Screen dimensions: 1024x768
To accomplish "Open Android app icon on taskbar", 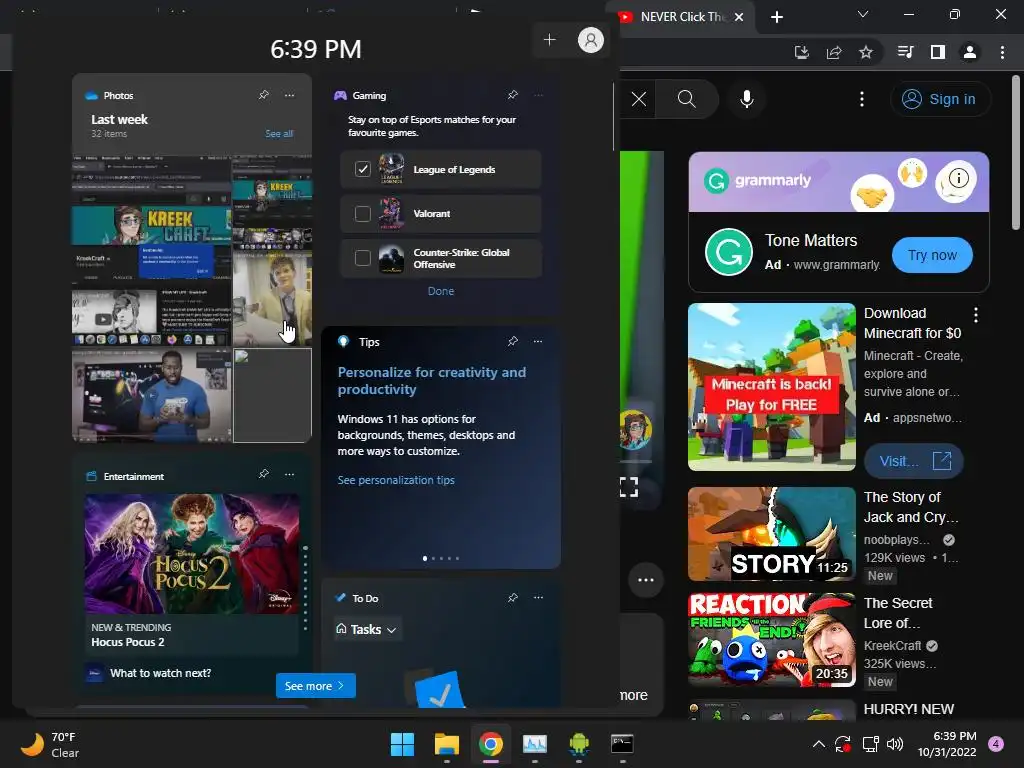I will 579,744.
